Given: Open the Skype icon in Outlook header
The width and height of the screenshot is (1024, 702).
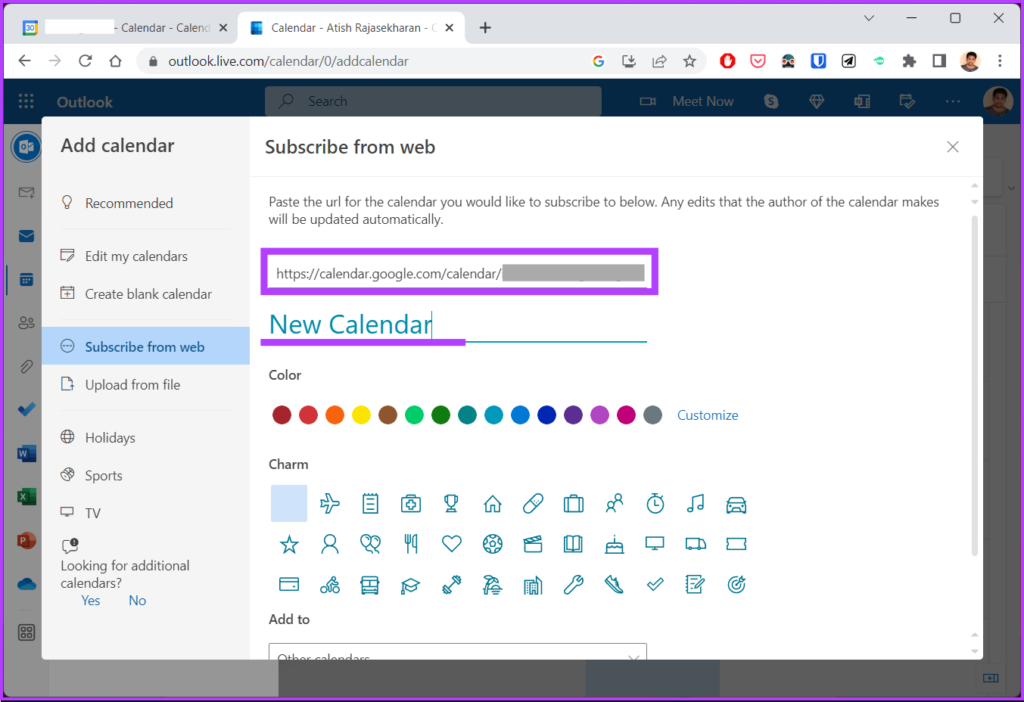Looking at the screenshot, I should pyautogui.click(x=771, y=101).
